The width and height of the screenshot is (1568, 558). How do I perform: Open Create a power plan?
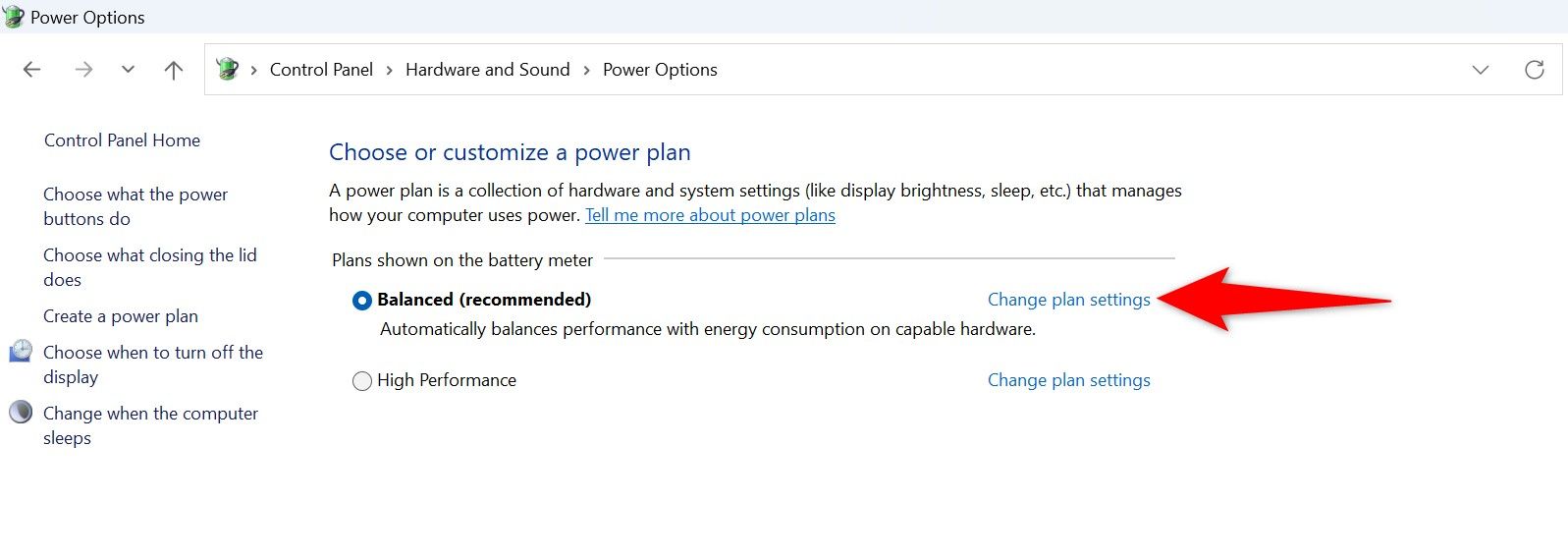(121, 316)
